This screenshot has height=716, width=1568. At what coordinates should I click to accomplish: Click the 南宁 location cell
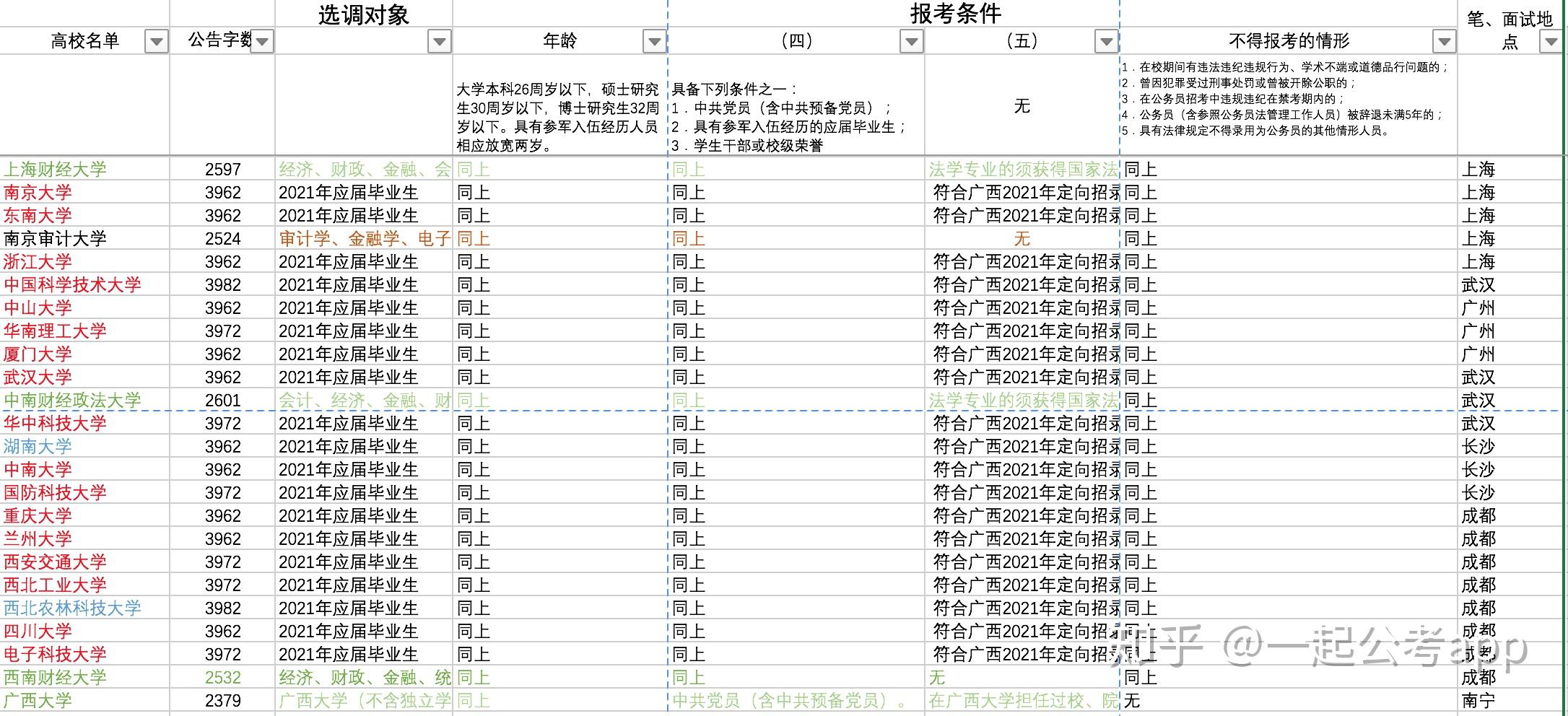[x=1510, y=701]
